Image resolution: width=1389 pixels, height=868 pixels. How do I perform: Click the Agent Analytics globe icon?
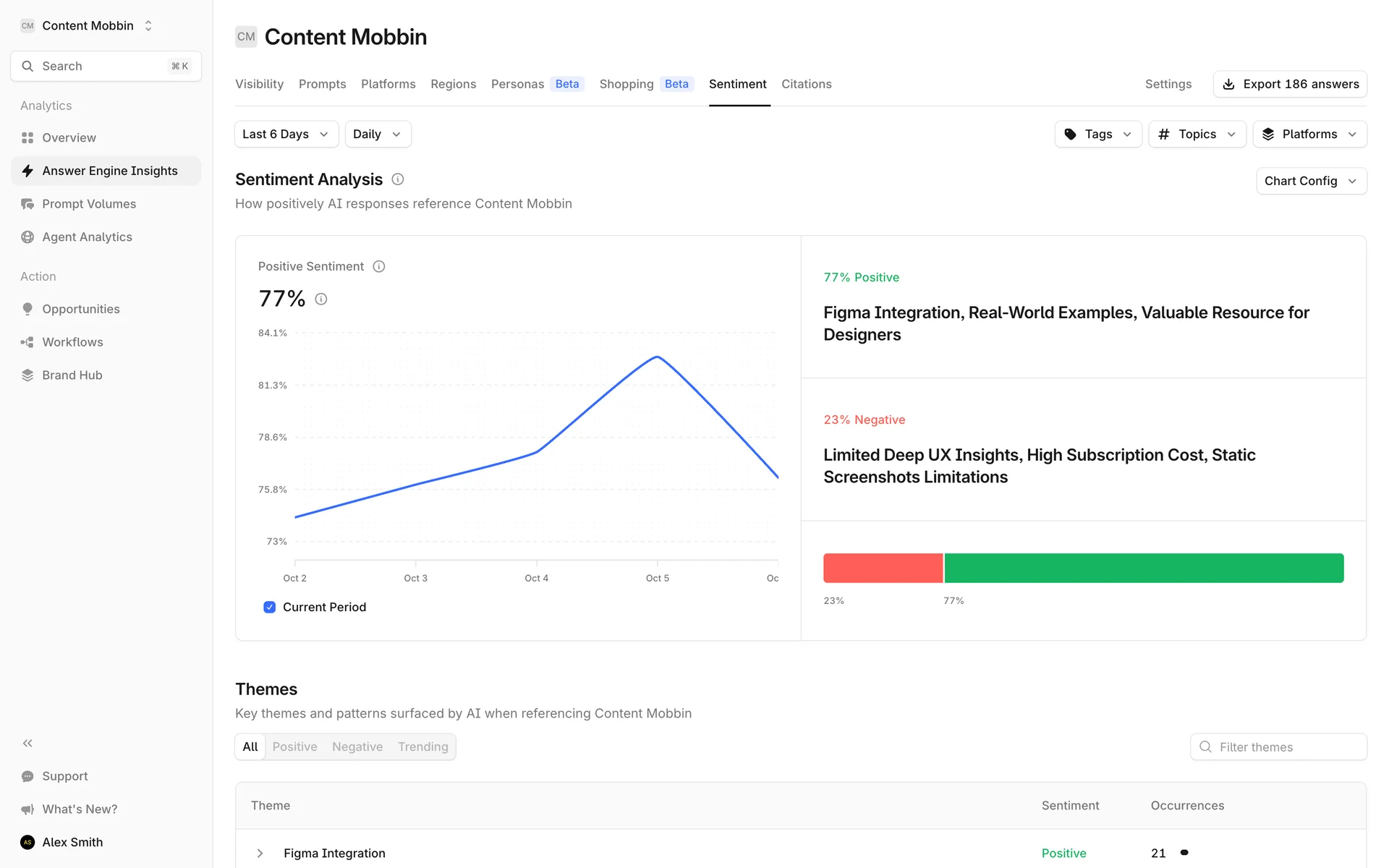(x=27, y=237)
